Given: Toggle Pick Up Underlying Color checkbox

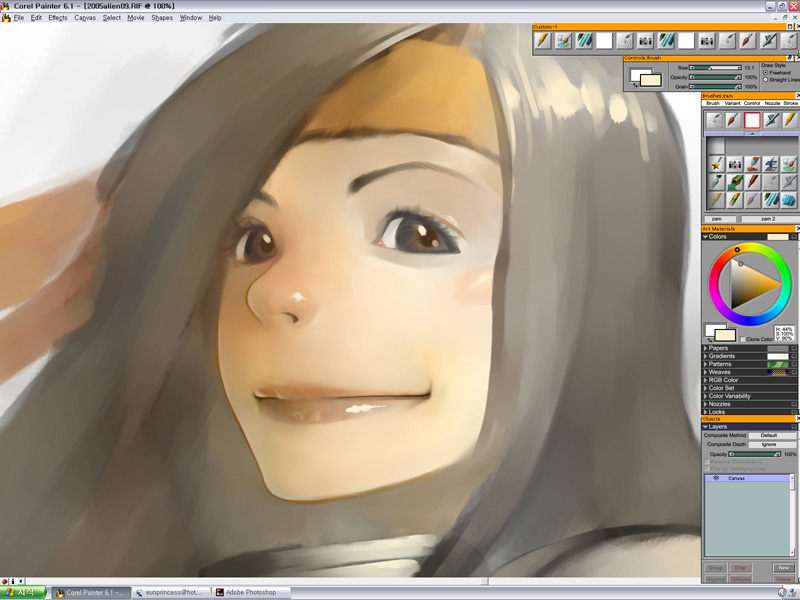Looking at the screenshot, I should click(x=707, y=469).
